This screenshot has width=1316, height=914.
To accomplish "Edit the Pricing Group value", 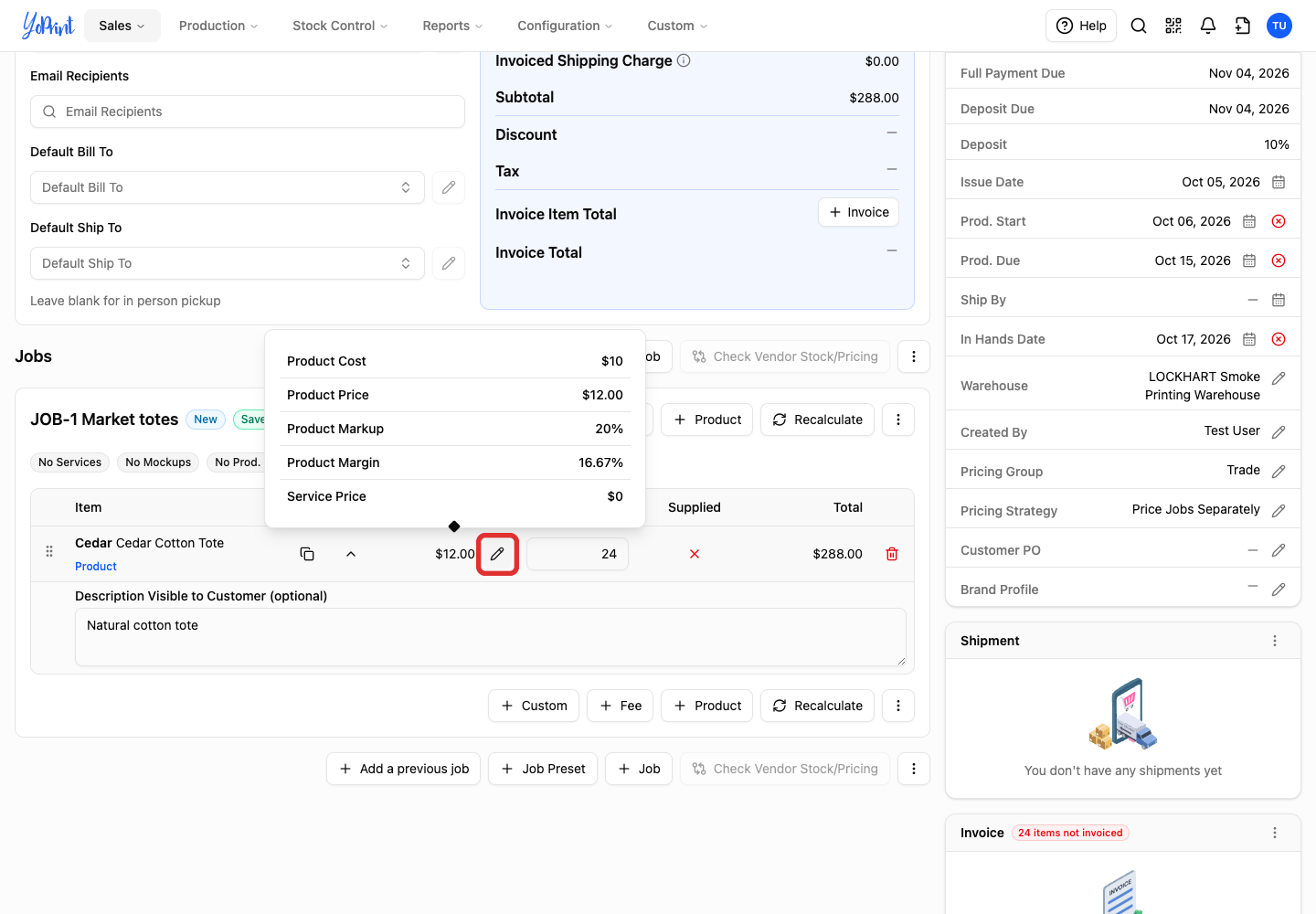I will click(x=1279, y=471).
